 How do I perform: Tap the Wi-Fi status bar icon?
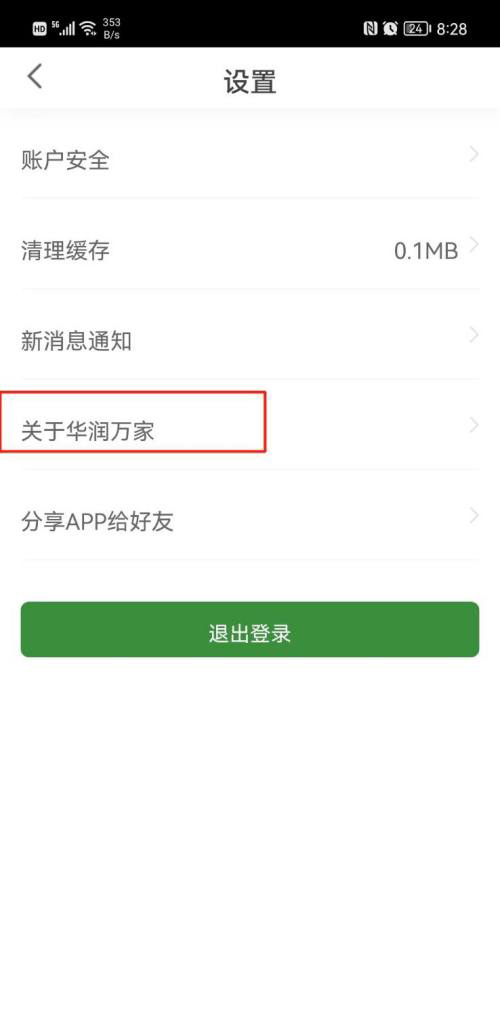pyautogui.click(x=88, y=29)
